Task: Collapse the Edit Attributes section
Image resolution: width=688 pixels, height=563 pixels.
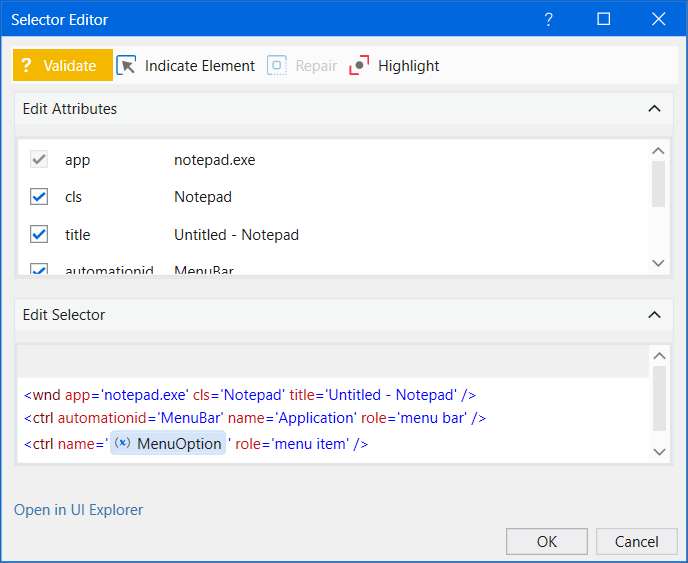Action: tap(654, 109)
